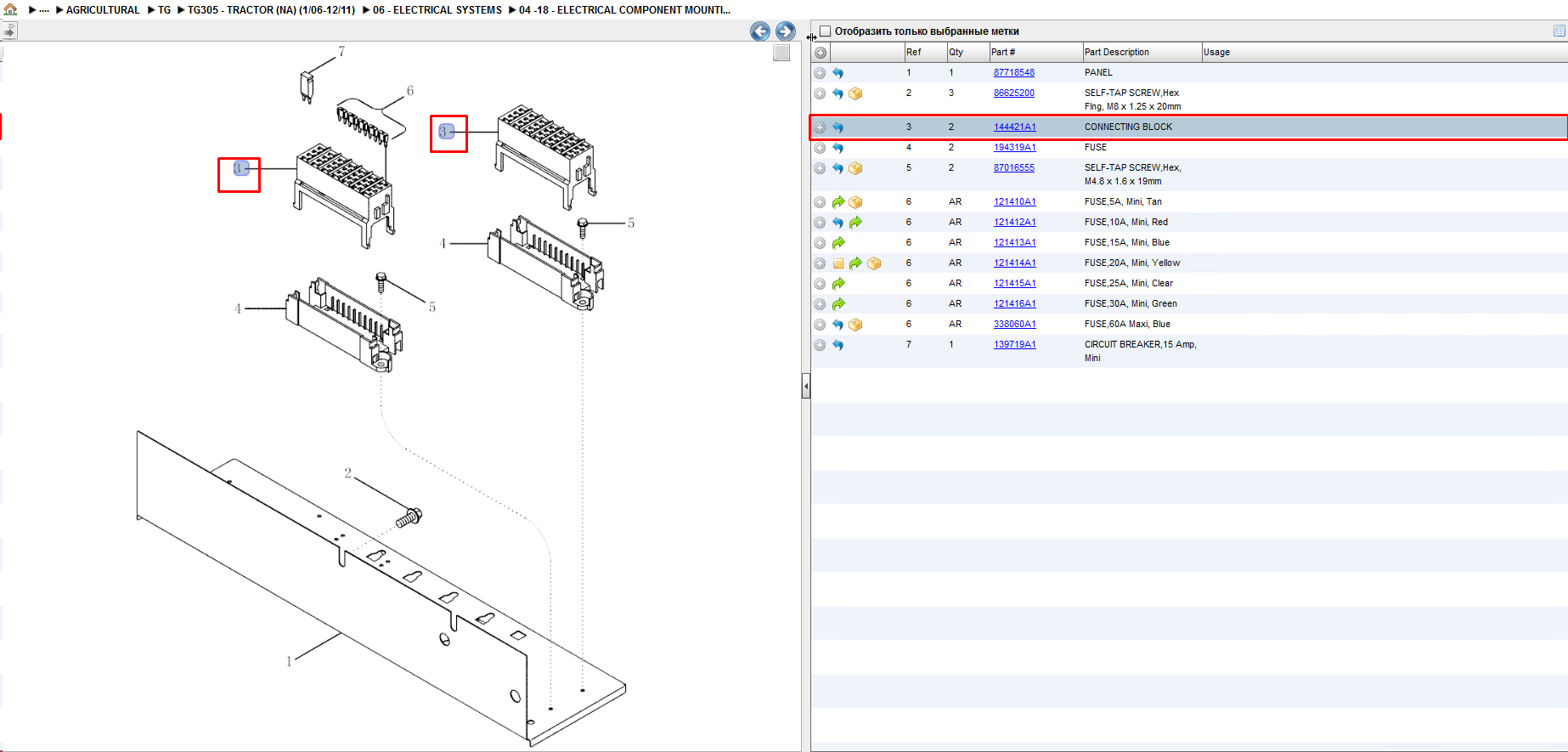Screen dimensions: 1568x752
Task: Click the next page blue arrow
Action: (786, 31)
